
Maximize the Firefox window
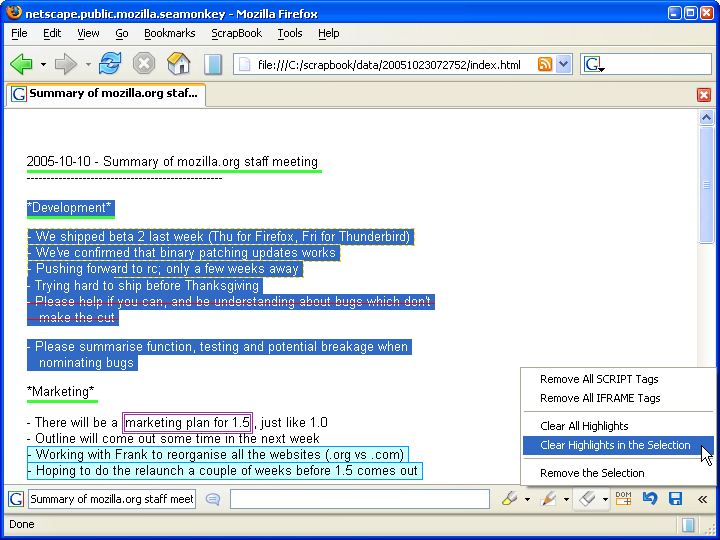[x=690, y=13]
